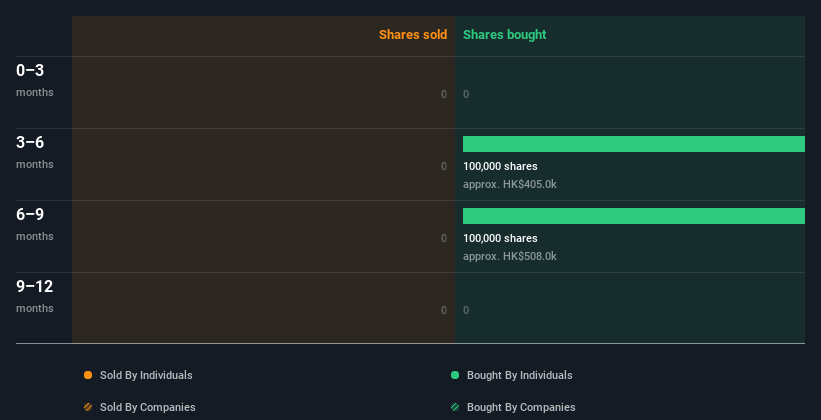Click the 0–3 months row label
821x420 pixels.
click(35, 80)
